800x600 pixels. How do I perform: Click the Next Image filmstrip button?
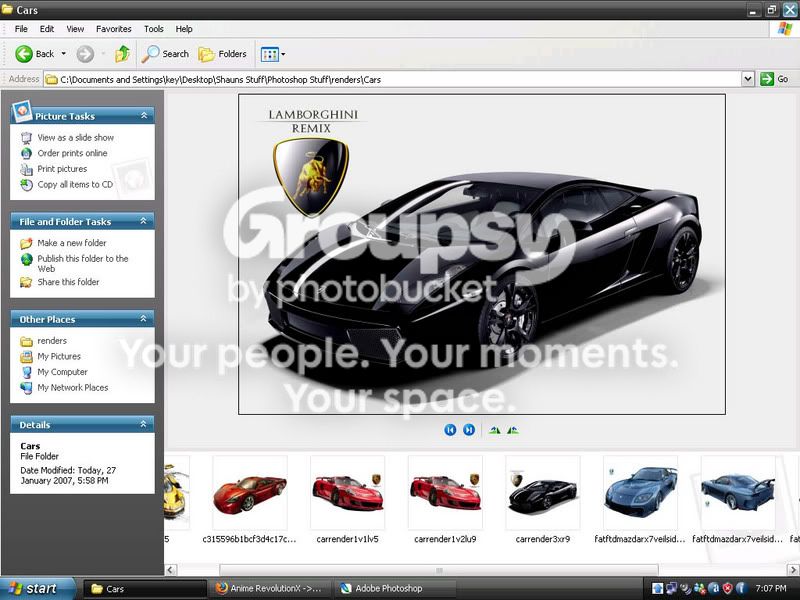(x=469, y=430)
